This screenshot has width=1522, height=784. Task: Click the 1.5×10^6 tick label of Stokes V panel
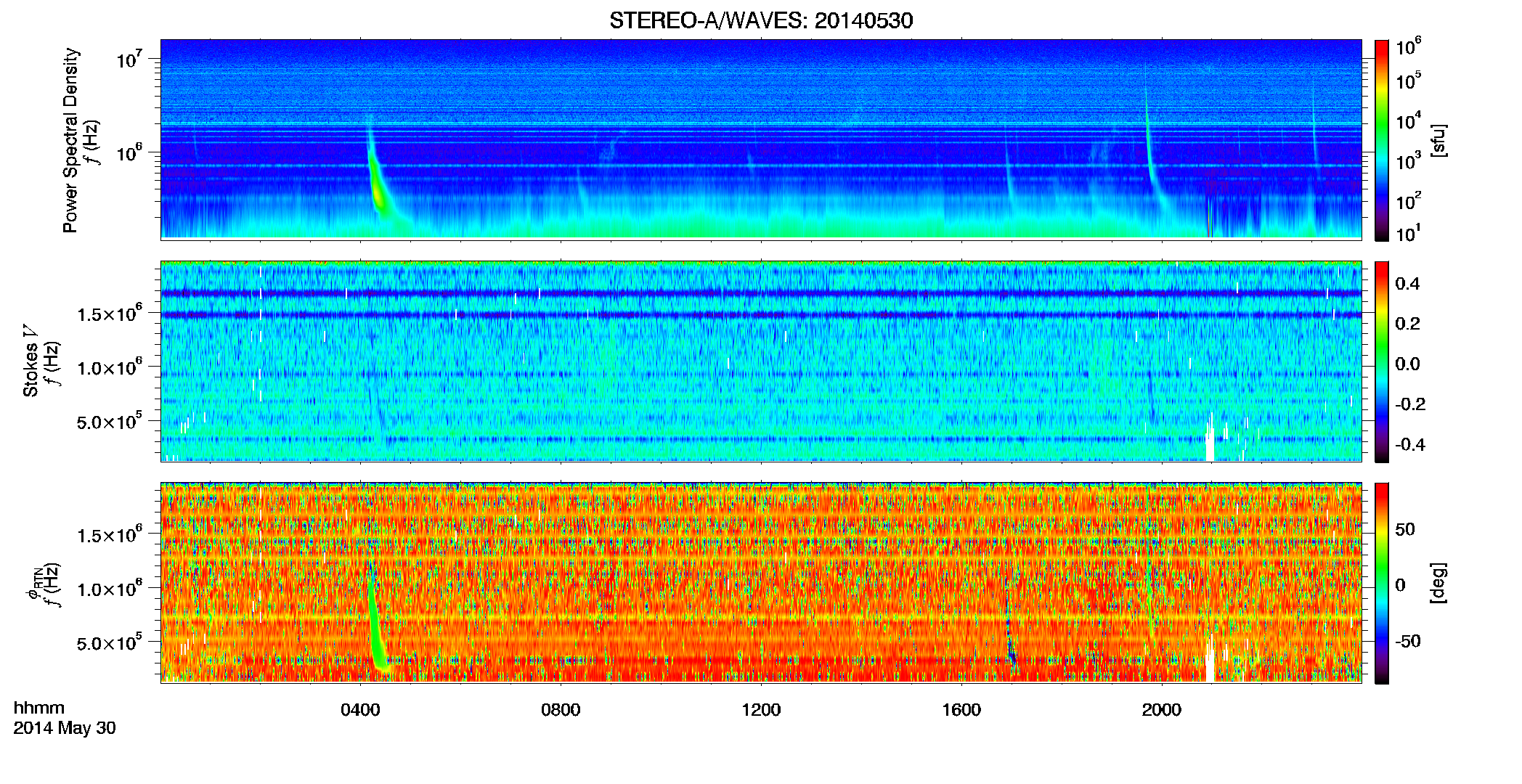110,314
